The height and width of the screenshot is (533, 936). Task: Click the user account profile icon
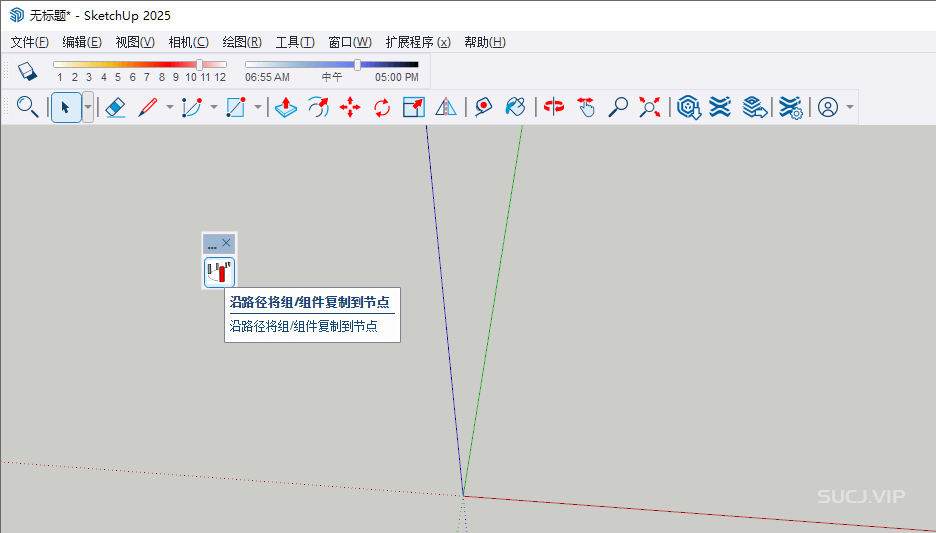click(x=828, y=107)
